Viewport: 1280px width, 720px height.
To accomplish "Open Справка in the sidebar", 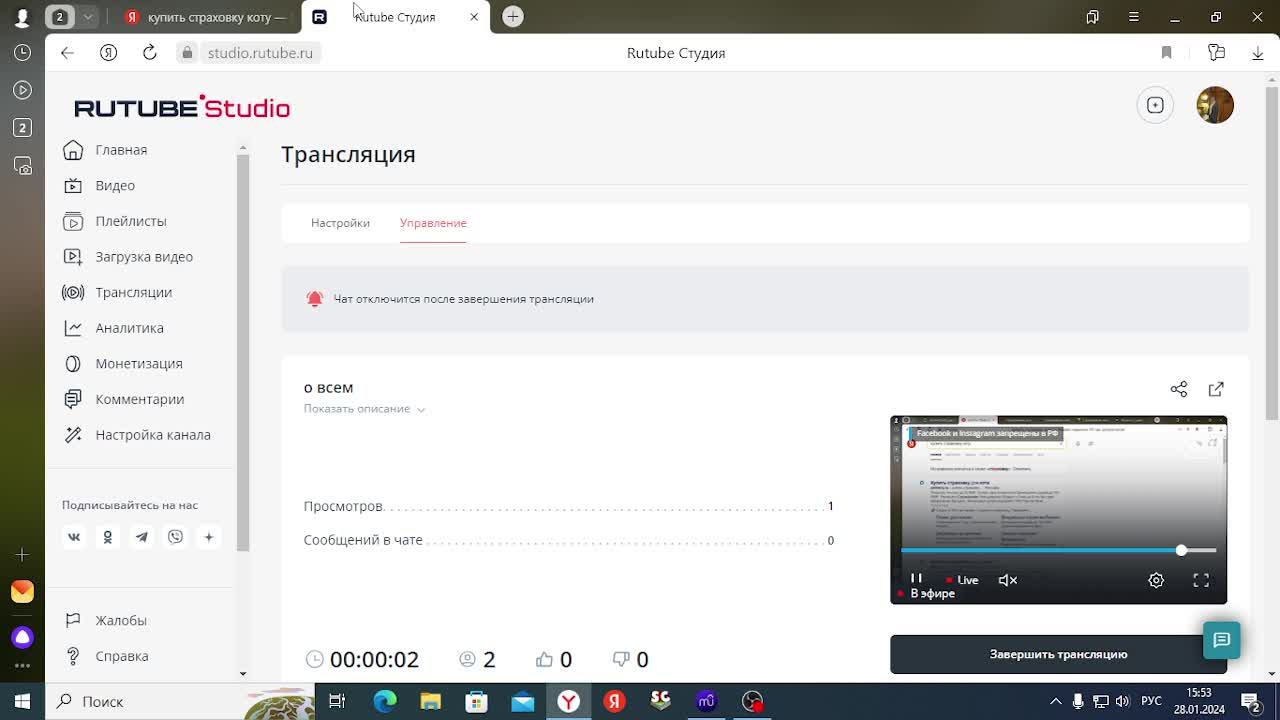I will point(106,656).
